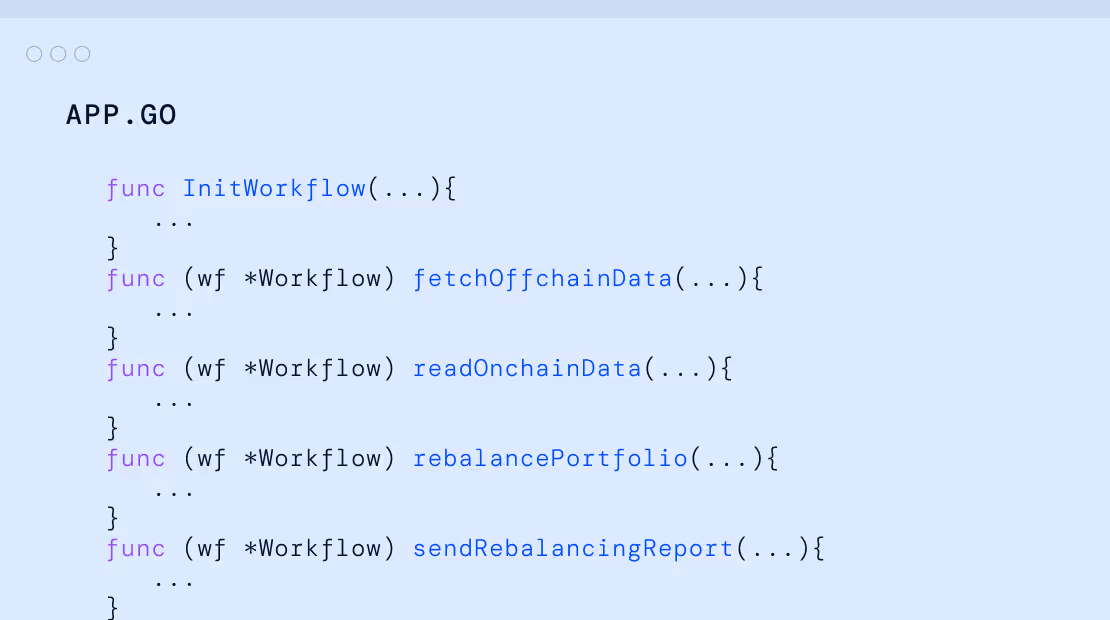This screenshot has height=620, width=1110.
Task: Click the (wf *Workflow) receiver before readOnchainData
Action: pyautogui.click(x=289, y=368)
